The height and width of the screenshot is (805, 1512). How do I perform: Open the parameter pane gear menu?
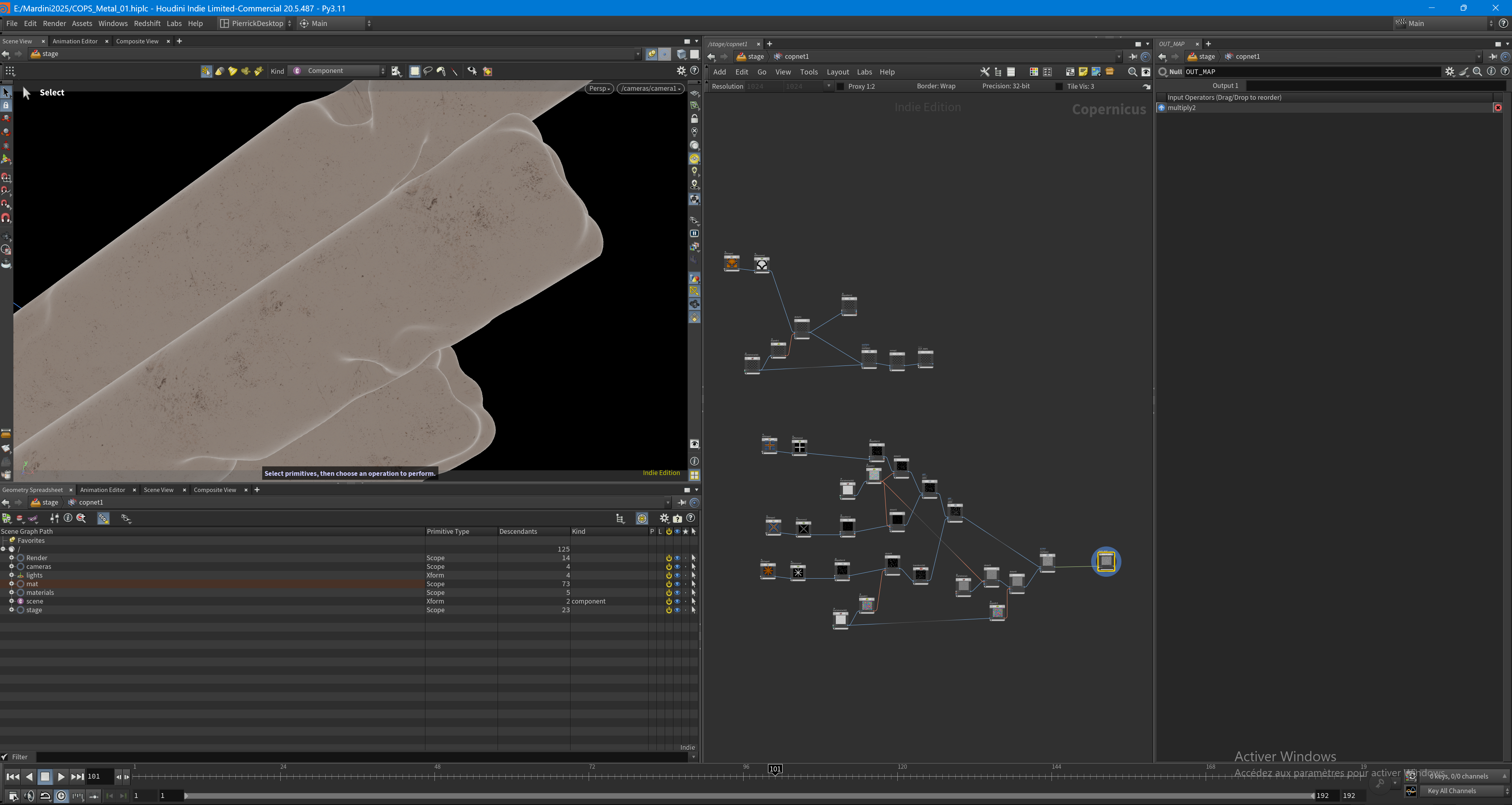tap(1450, 72)
